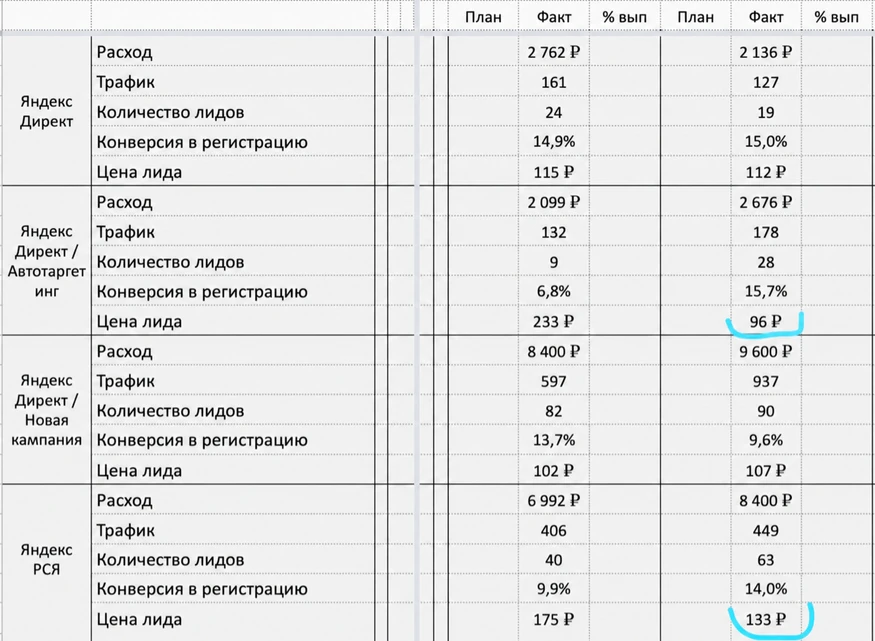Image resolution: width=875 pixels, height=641 pixels.
Task: Select the 15,7% conversion cell
Action: [766, 291]
